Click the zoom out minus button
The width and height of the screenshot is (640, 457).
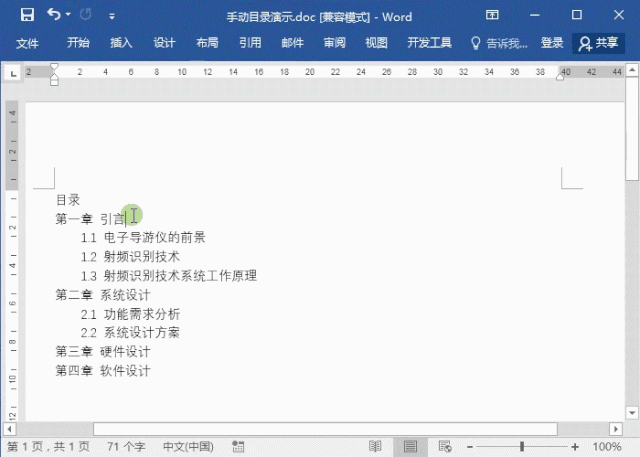[470, 447]
